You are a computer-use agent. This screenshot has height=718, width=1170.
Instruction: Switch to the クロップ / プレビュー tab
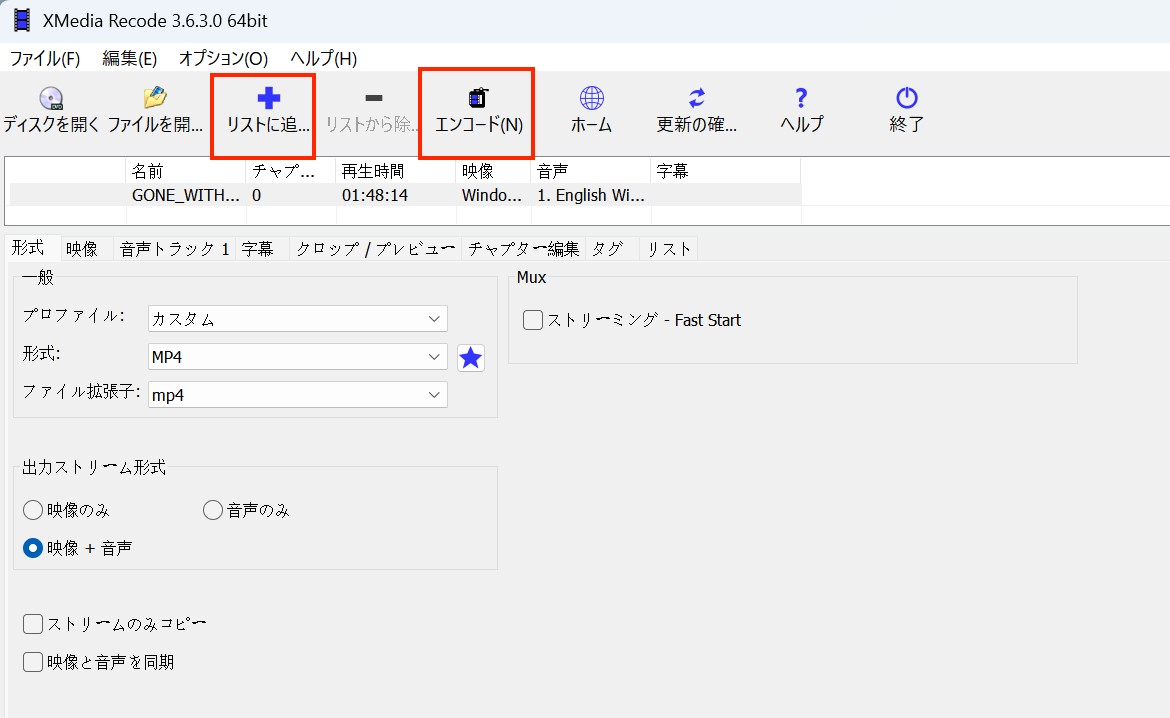tap(375, 249)
